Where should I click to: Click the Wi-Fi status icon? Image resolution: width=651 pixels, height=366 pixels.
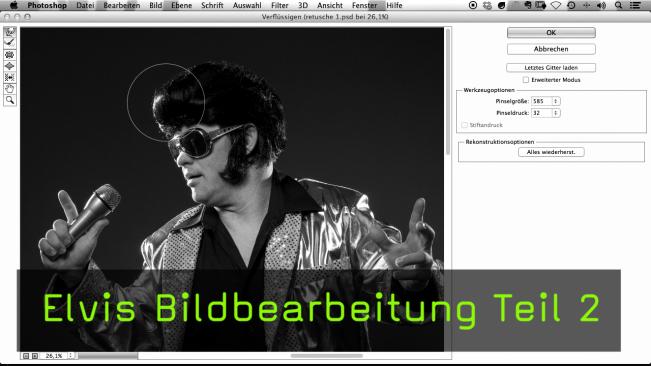click(556, 5)
